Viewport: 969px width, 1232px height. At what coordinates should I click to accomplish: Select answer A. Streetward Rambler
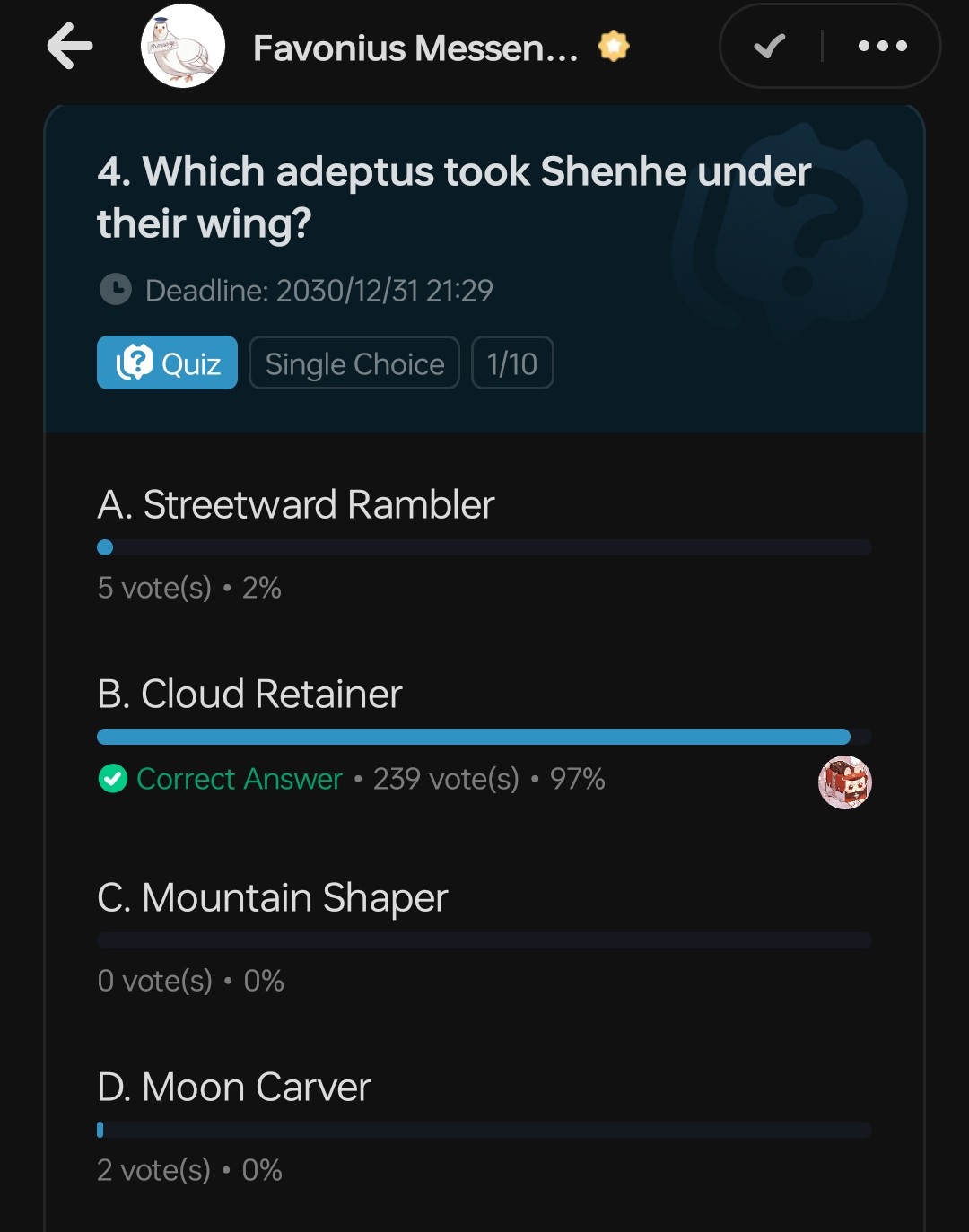click(296, 504)
